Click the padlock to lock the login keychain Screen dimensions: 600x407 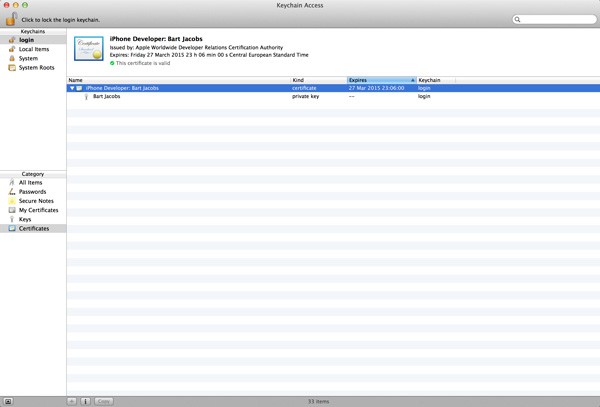click(x=11, y=18)
